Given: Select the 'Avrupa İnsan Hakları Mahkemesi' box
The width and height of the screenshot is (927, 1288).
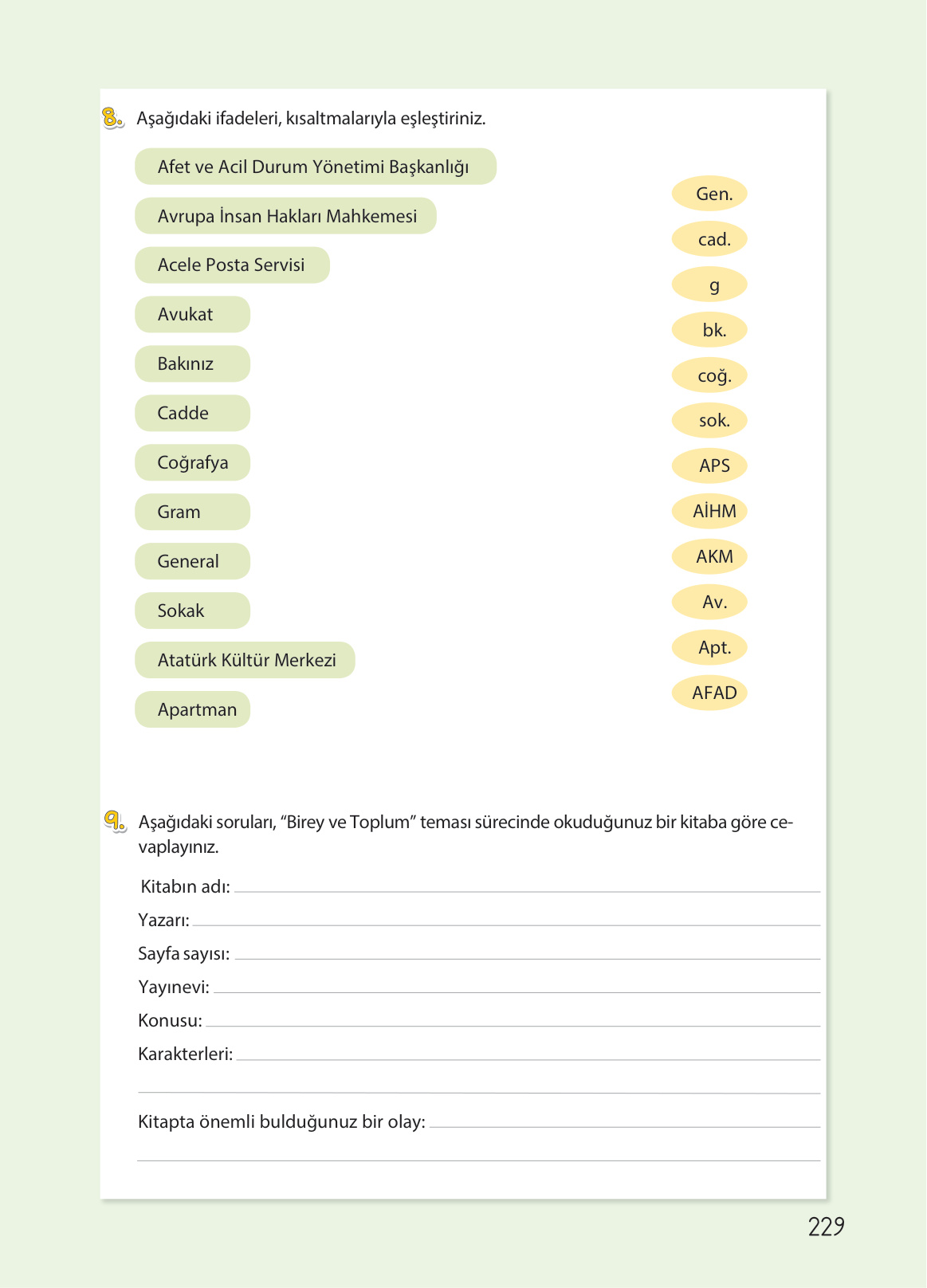Looking at the screenshot, I should (x=285, y=216).
